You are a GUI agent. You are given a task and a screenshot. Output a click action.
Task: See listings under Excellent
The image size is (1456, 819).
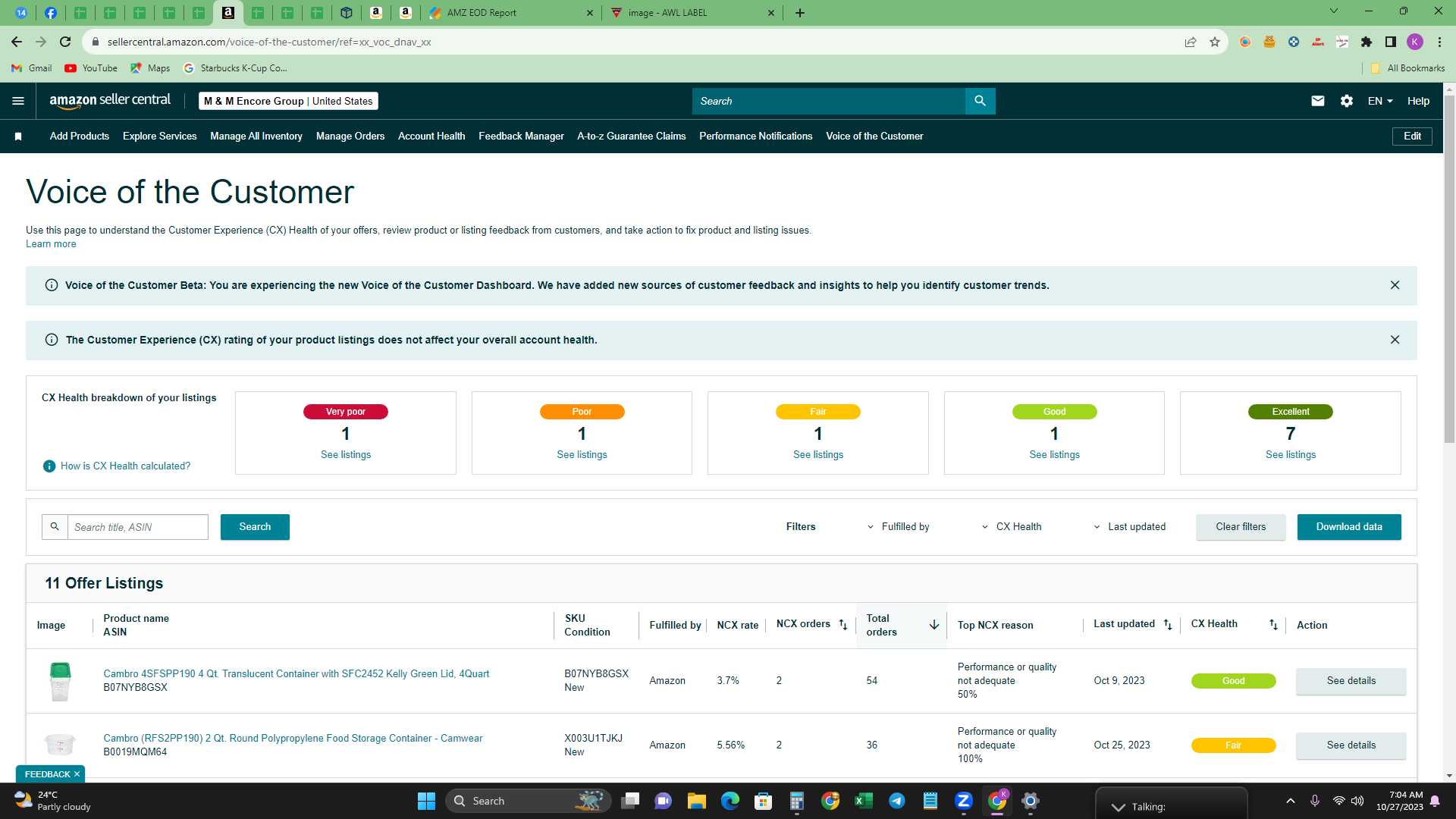pos(1291,455)
